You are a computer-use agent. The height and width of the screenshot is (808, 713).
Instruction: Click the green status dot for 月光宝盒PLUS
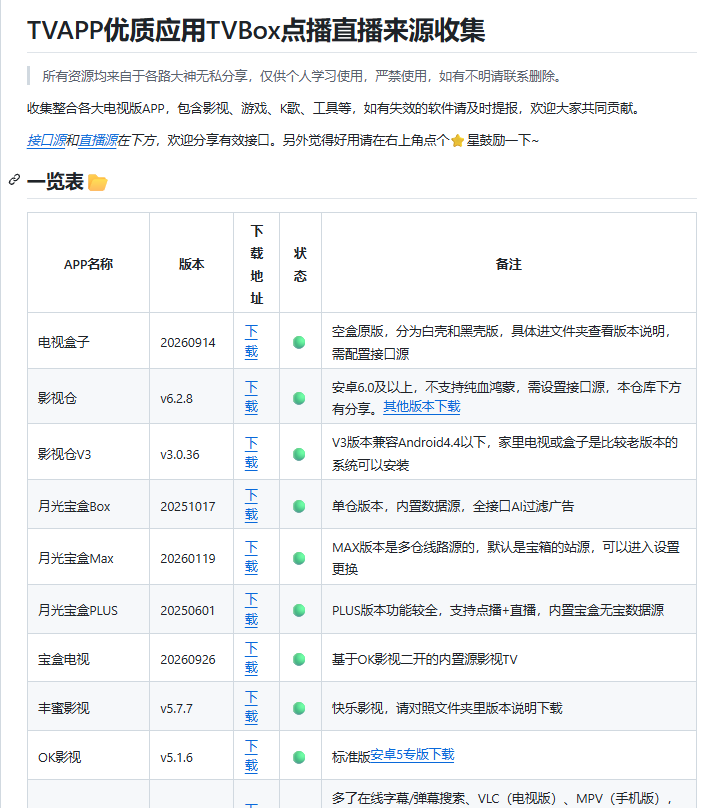tap(299, 611)
